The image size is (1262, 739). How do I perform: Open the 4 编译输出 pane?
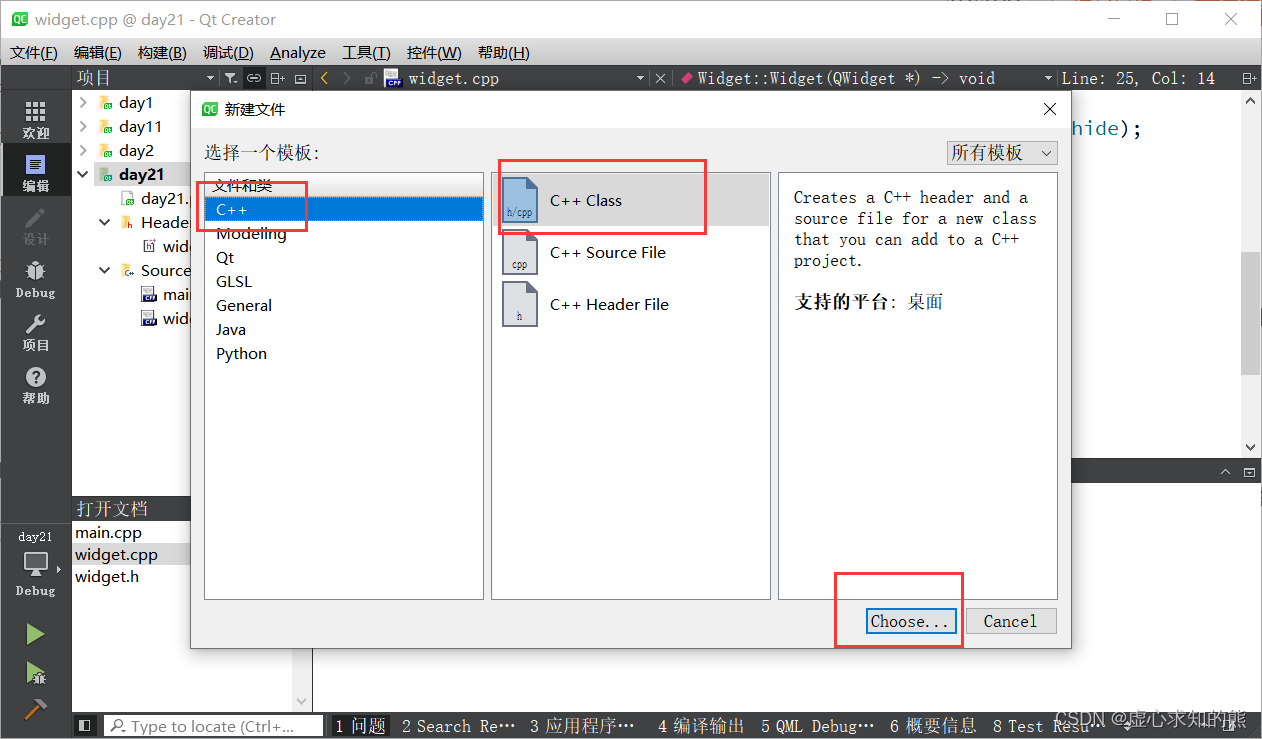(701, 726)
